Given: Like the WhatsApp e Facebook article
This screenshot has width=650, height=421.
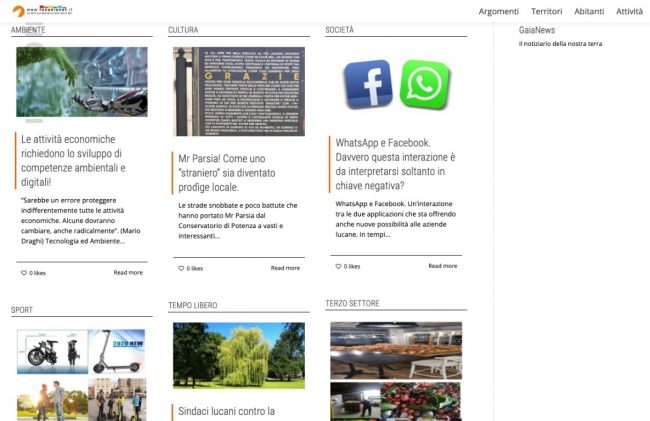Looking at the screenshot, I should pos(338,266).
